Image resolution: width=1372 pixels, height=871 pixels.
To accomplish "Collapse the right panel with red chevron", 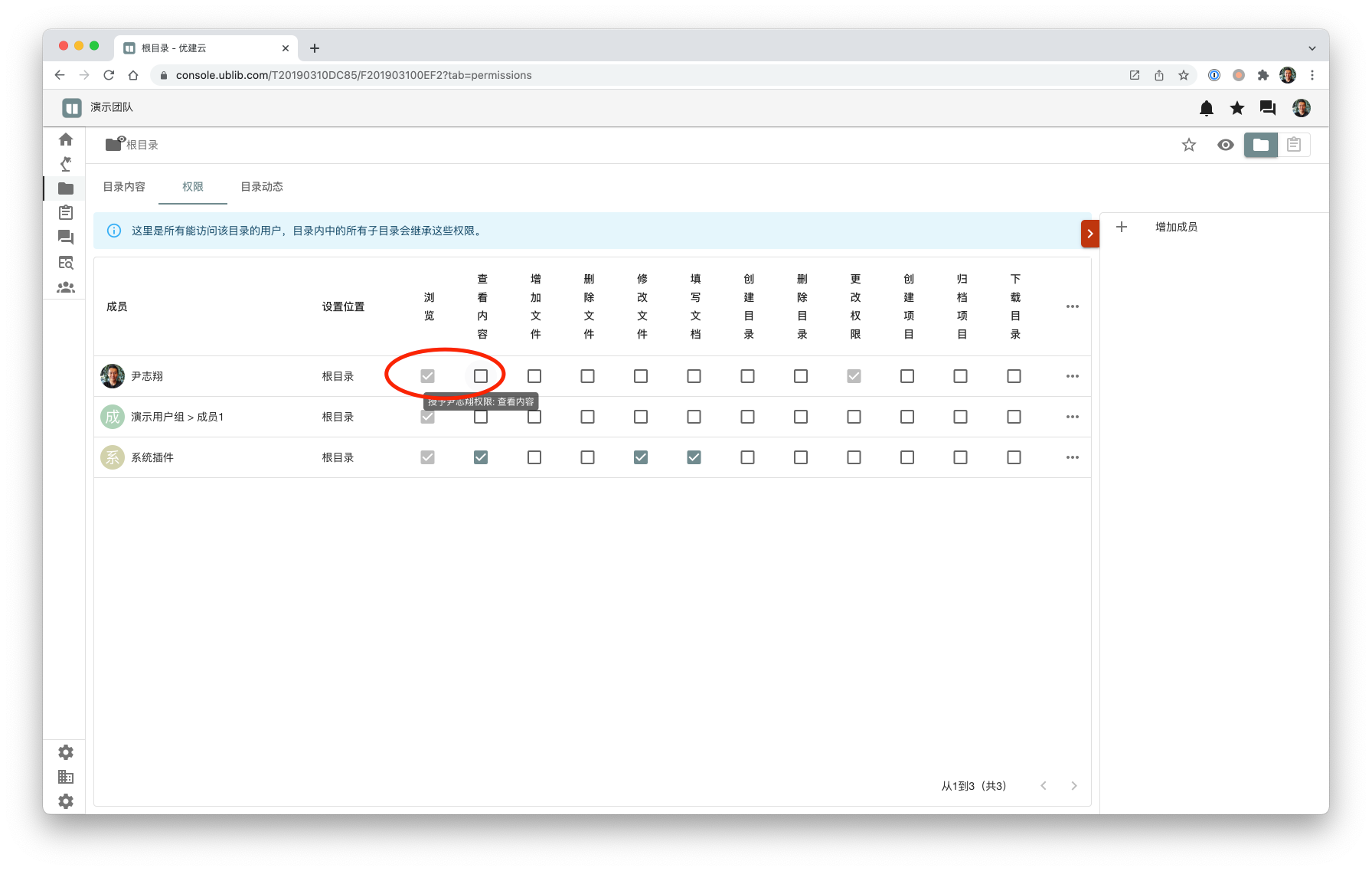I will (x=1089, y=234).
